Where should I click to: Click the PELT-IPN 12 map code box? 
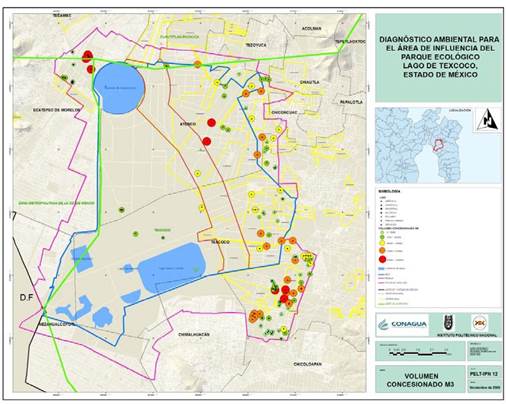click(484, 374)
